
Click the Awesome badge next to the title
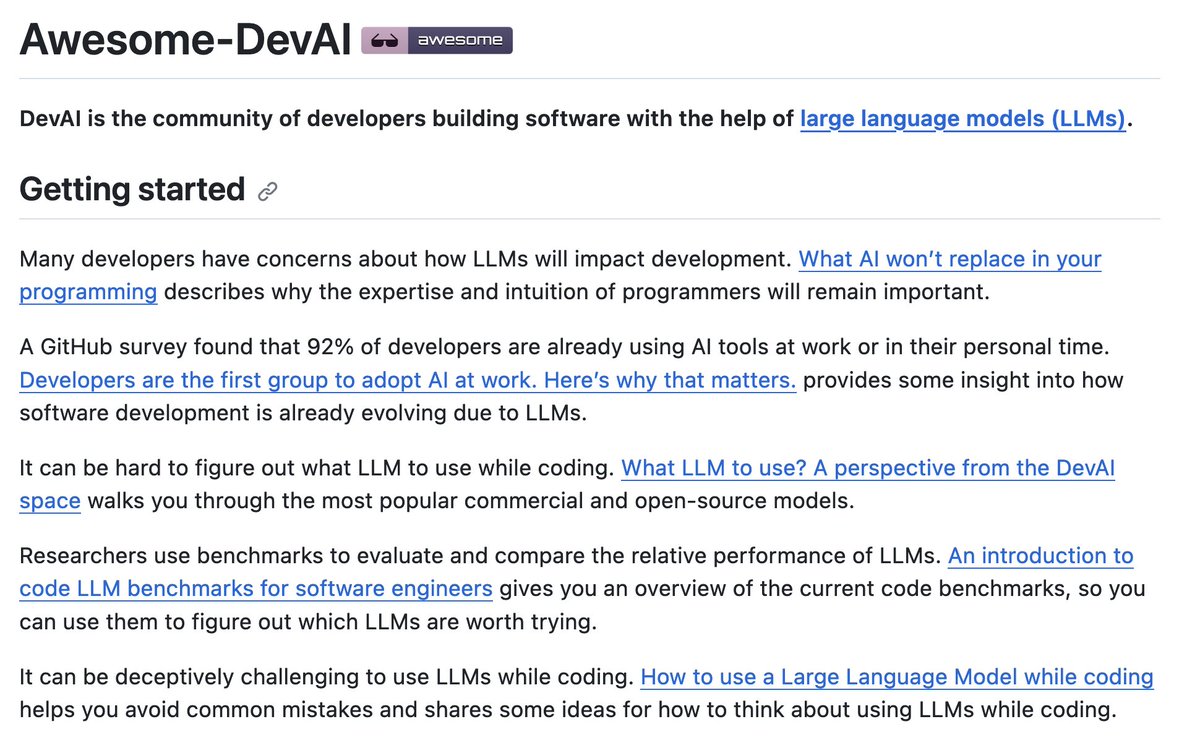[436, 40]
